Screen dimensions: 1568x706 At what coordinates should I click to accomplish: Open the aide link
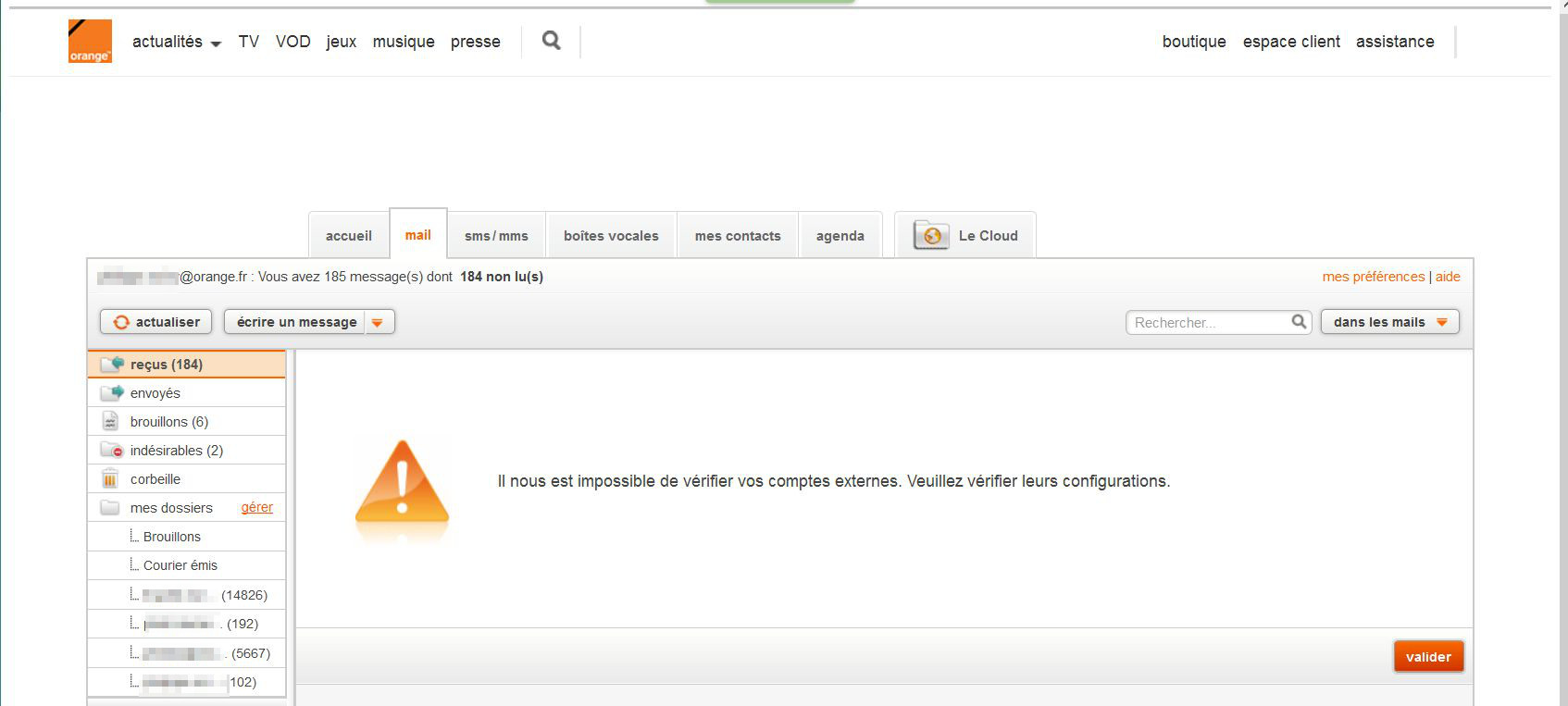click(1448, 277)
